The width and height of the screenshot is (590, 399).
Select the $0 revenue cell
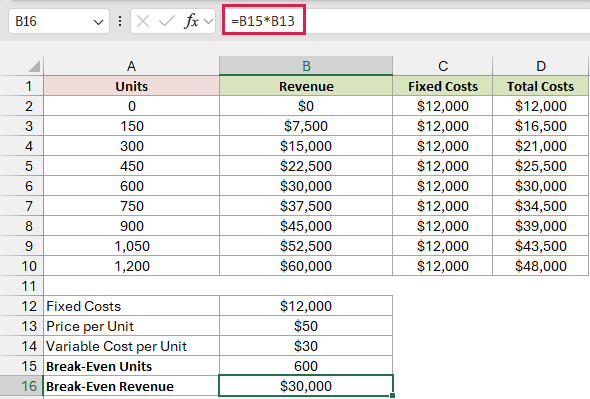coord(306,106)
